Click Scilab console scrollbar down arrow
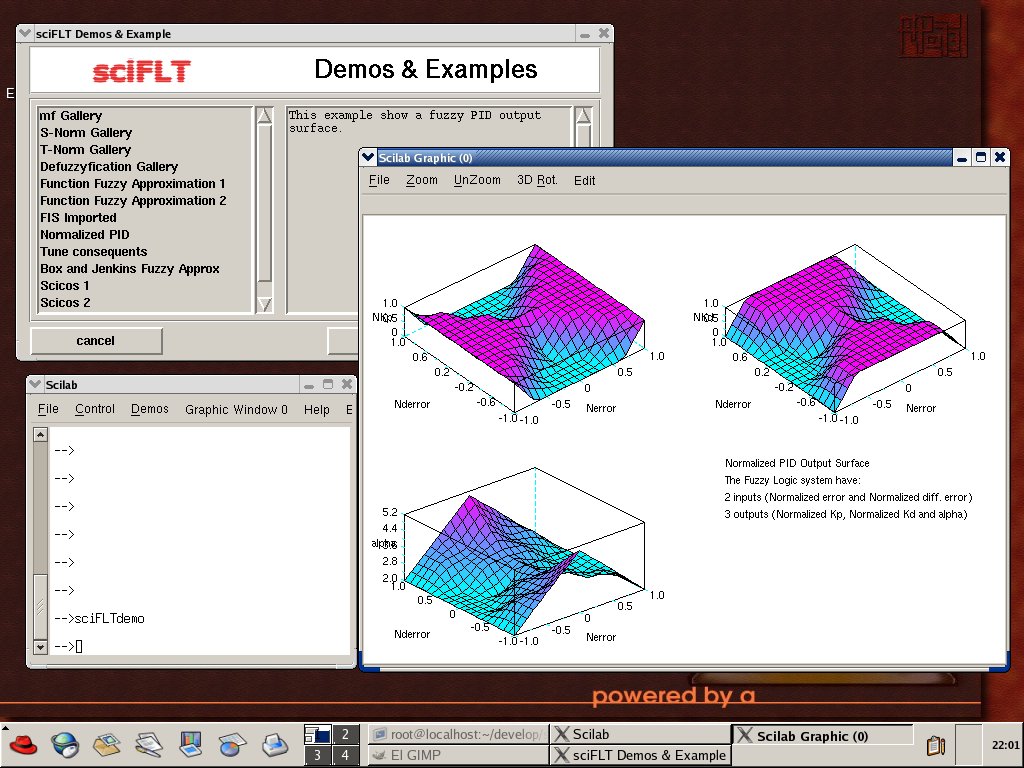This screenshot has width=1024, height=768. [40, 647]
